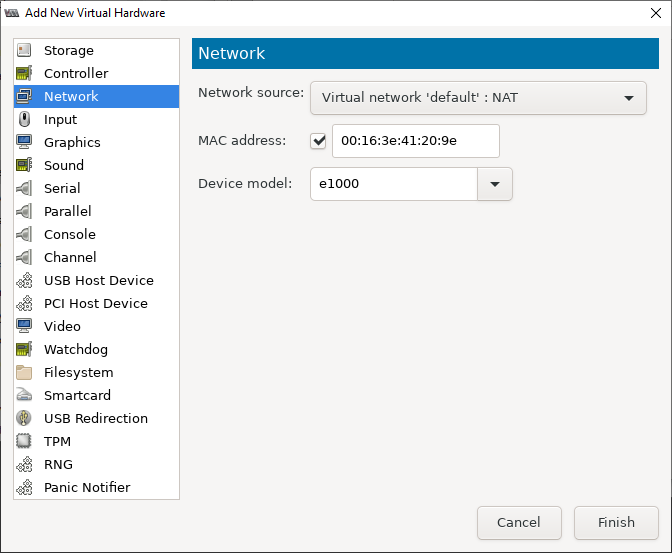Choose Panic Notifier from the list
Screen dimensions: 672x553
click(x=87, y=487)
